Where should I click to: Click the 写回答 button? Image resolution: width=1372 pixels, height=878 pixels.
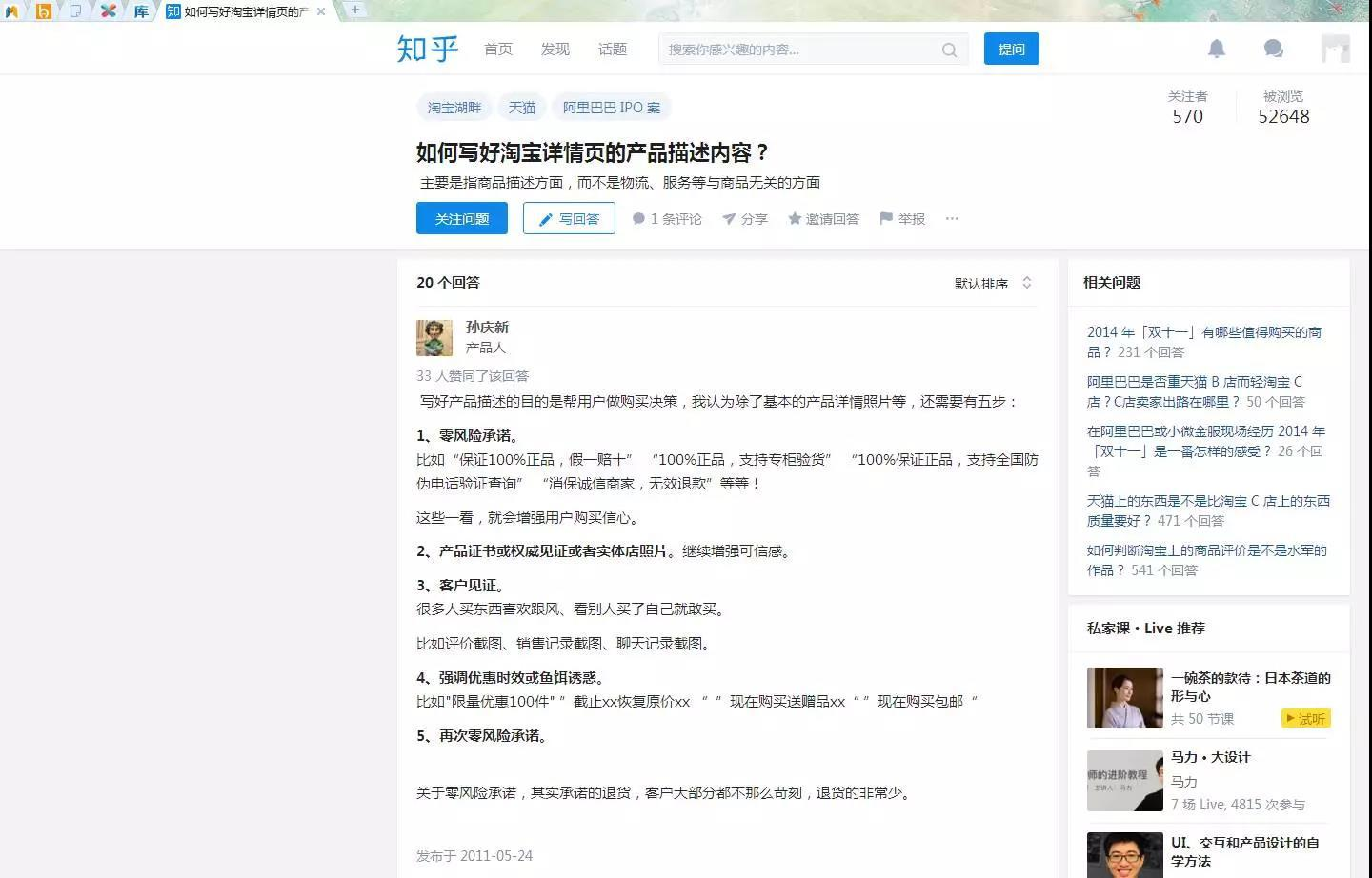pos(569,218)
